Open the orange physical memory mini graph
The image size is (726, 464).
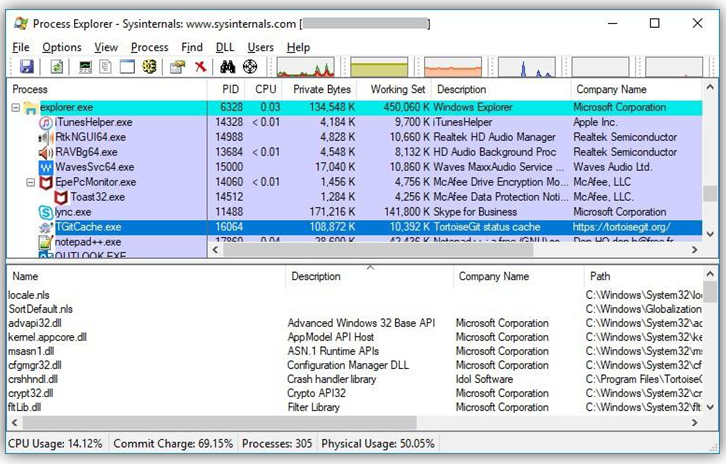[x=453, y=67]
